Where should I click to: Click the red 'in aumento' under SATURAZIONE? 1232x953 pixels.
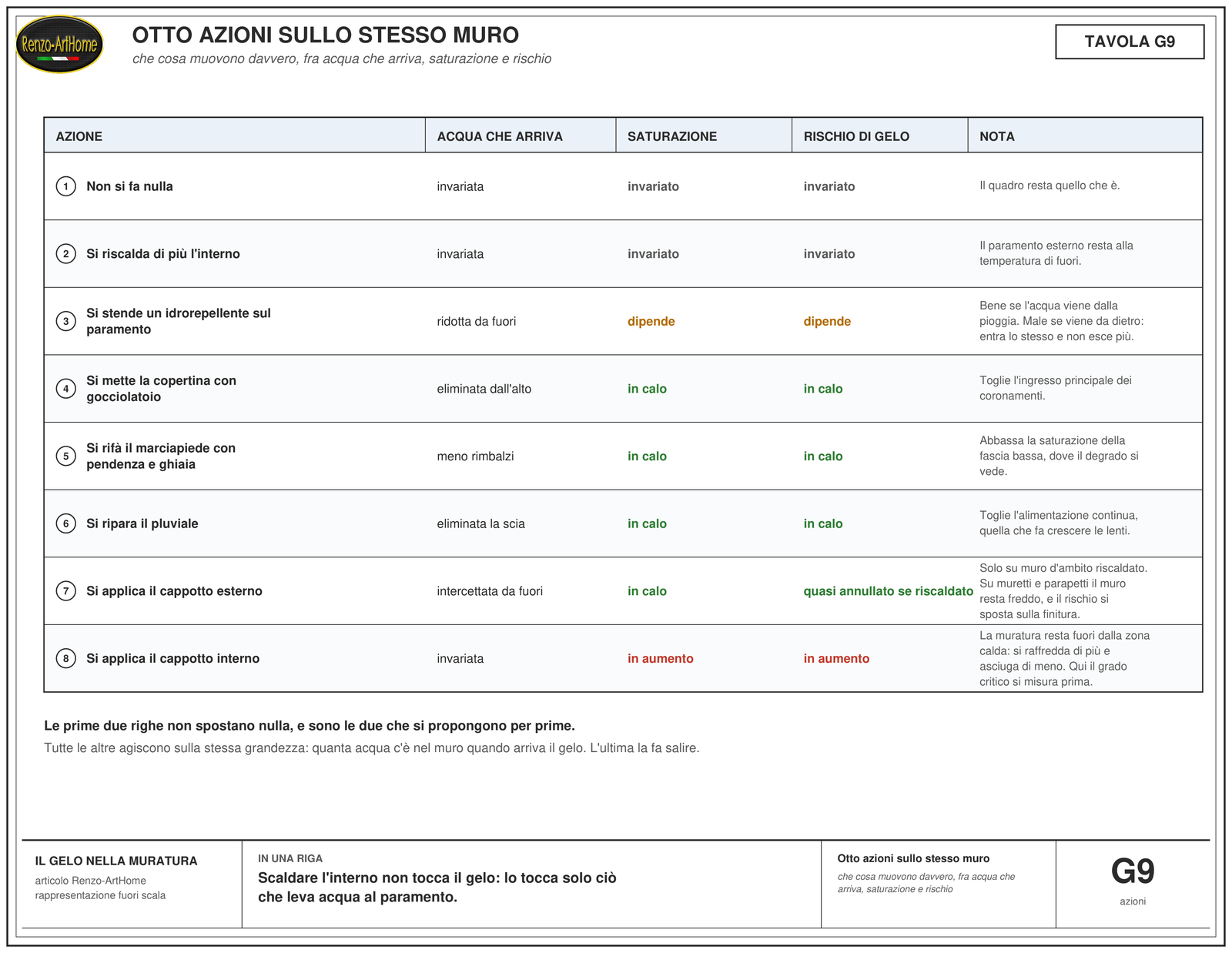[661, 658]
